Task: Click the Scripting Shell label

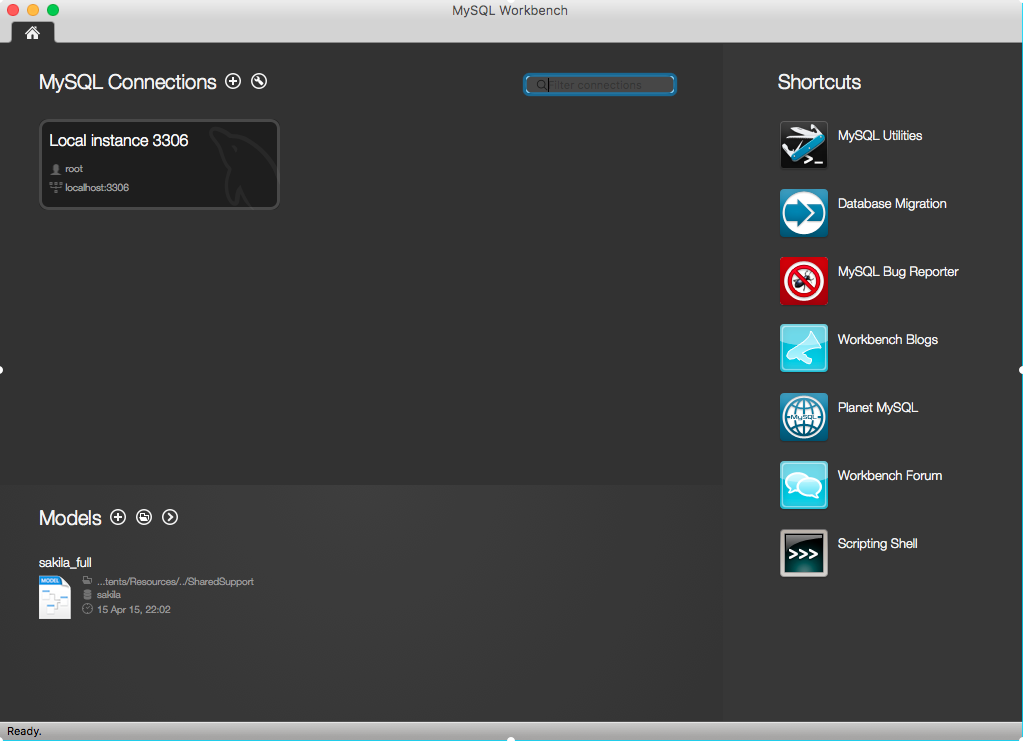Action: (x=877, y=543)
